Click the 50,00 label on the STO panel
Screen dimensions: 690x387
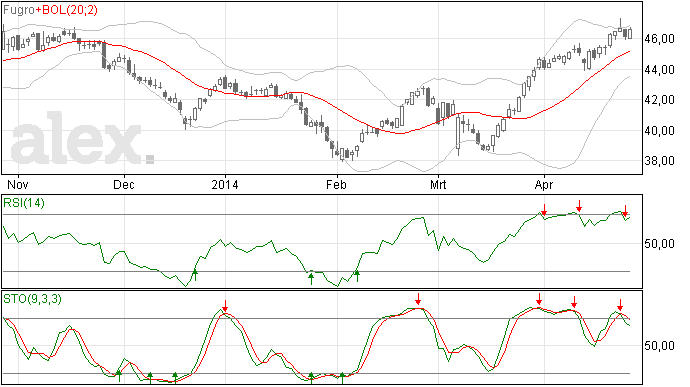(659, 346)
